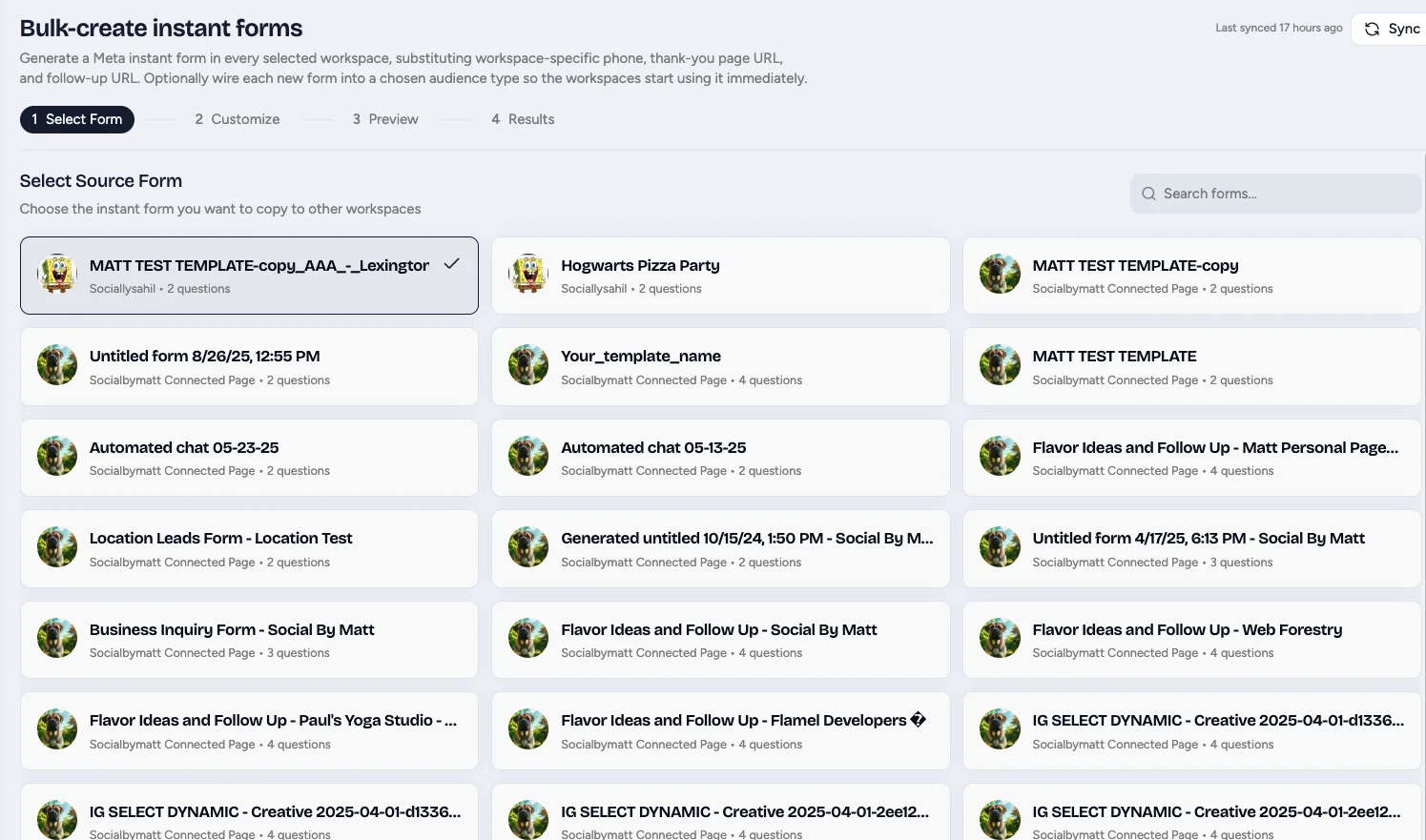Click the avatar on Flavor Ideas Web Forestry card
Image resolution: width=1426 pixels, height=840 pixels.
[1000, 639]
